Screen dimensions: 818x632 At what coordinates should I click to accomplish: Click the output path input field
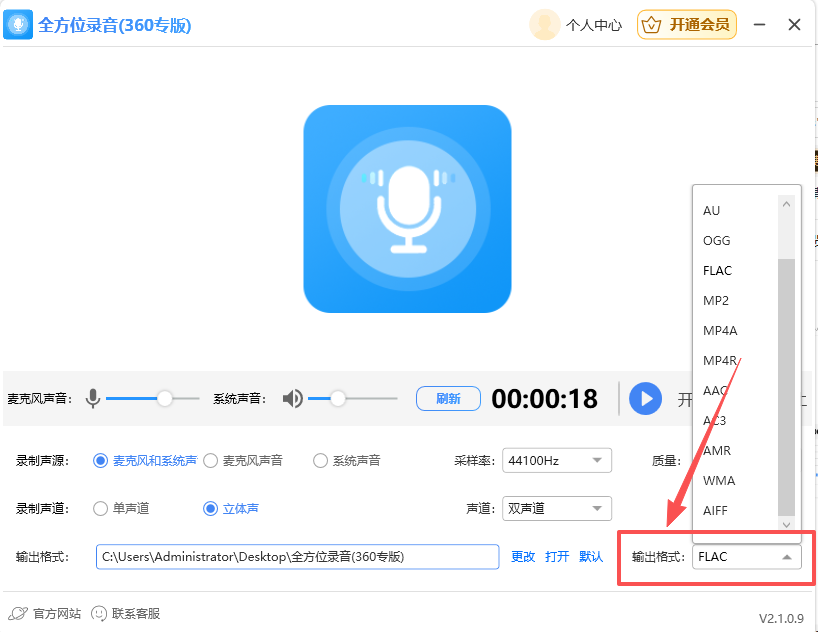click(297, 556)
